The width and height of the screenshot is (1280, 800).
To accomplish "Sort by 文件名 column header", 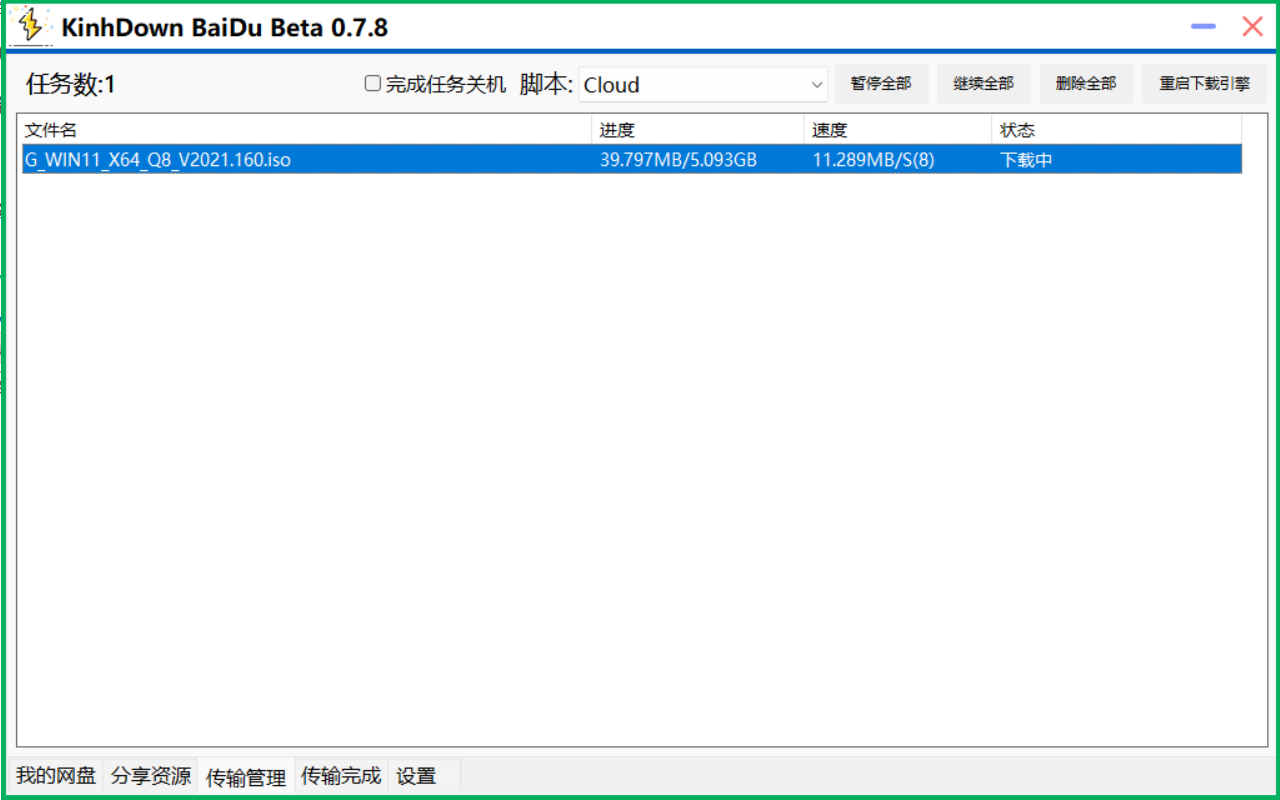I will (306, 130).
